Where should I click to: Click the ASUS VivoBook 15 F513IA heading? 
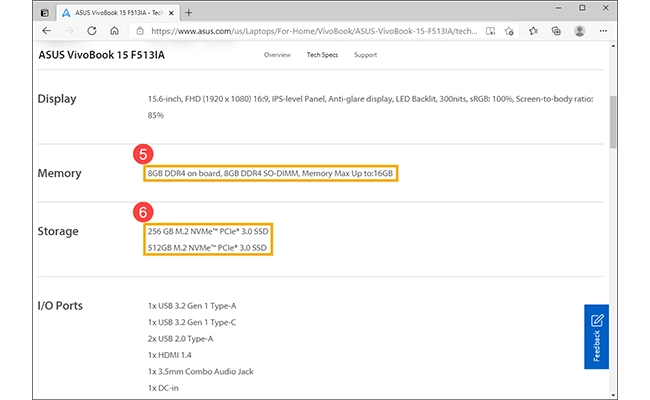tap(102, 55)
